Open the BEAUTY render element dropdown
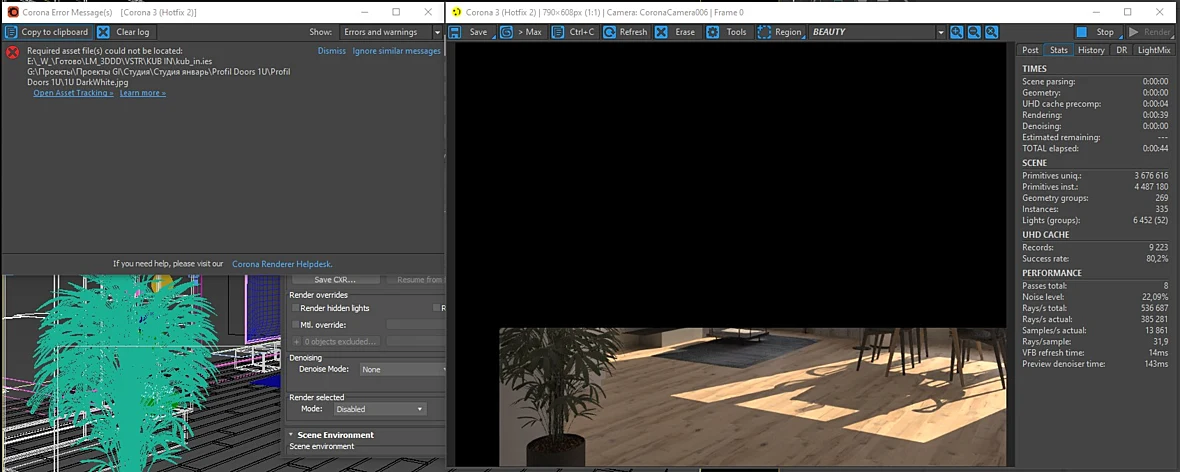Image resolution: width=1180 pixels, height=472 pixels. click(877, 32)
